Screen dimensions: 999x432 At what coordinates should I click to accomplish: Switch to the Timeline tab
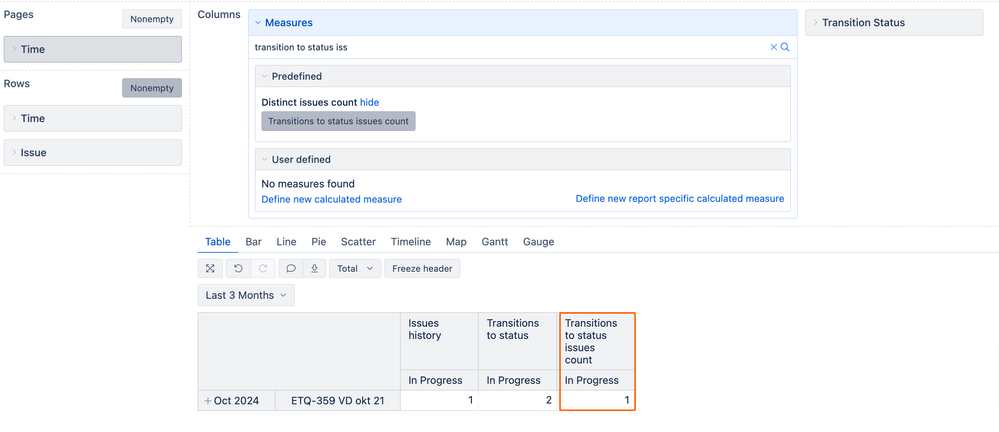411,242
